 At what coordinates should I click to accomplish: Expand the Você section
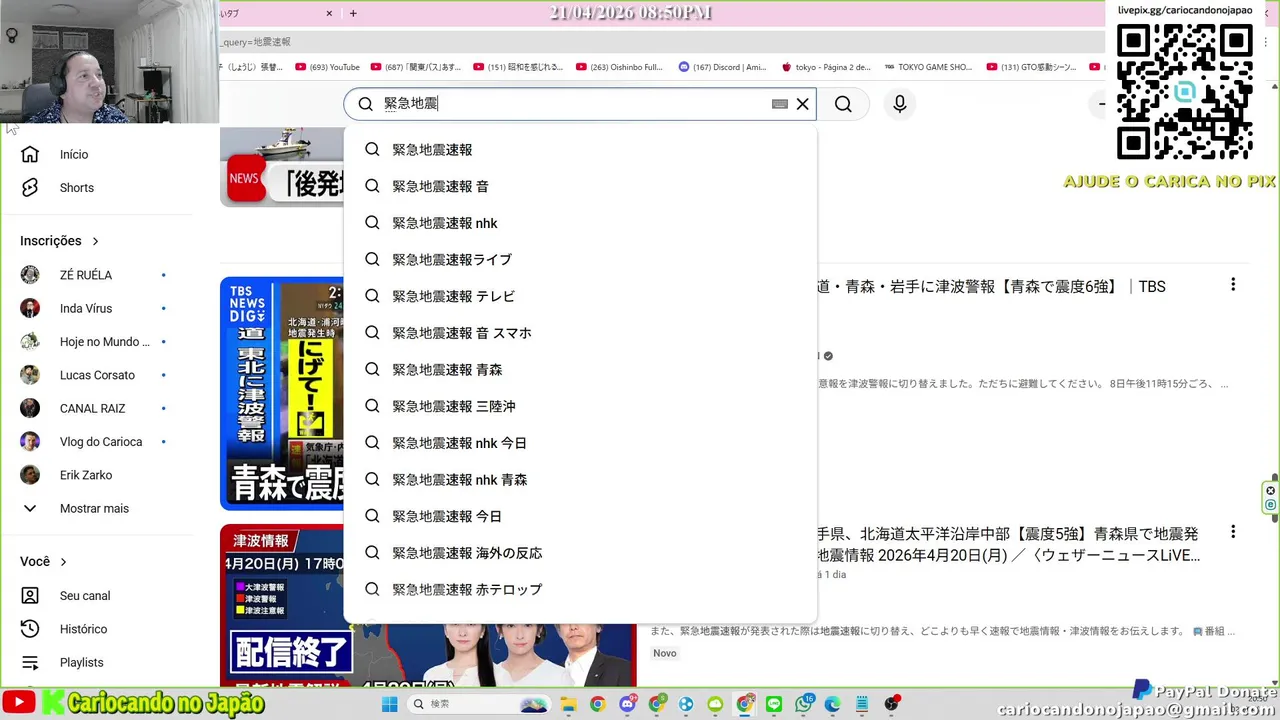click(x=44, y=562)
